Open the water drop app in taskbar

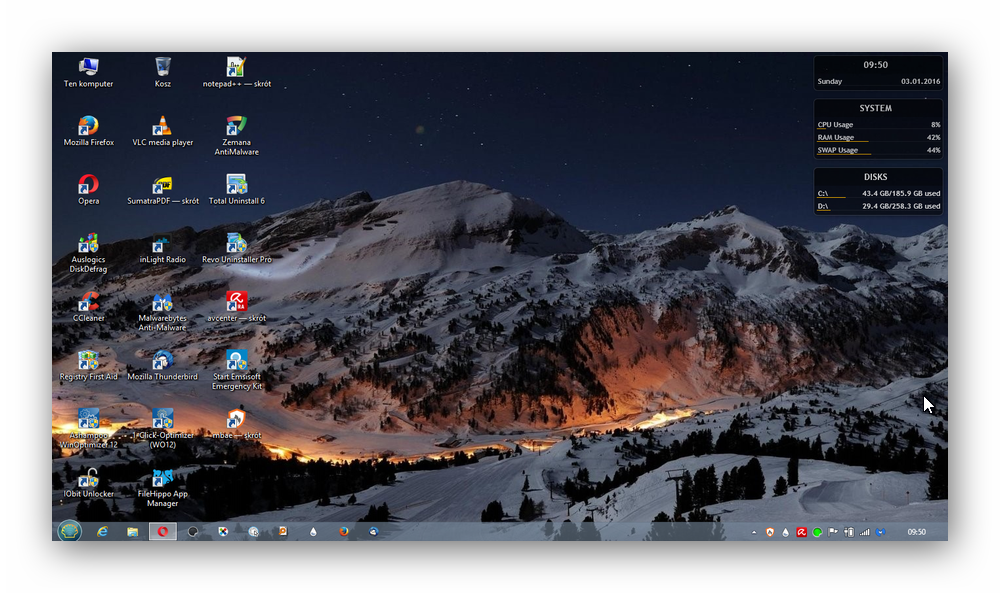(x=313, y=531)
